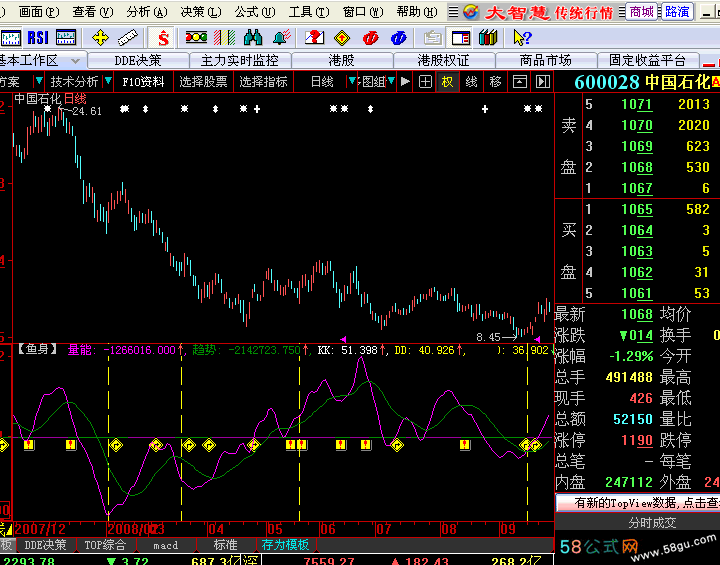
Task: Switch to the 主力实时监控 tab
Action: [x=240, y=60]
